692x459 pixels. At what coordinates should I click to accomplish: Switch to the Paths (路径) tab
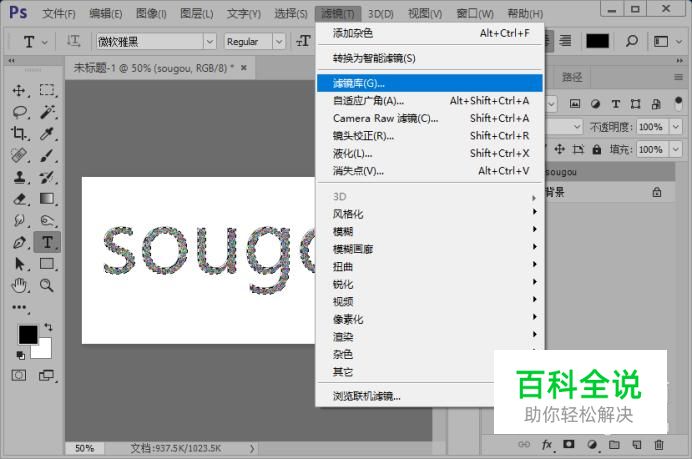[x=572, y=78]
